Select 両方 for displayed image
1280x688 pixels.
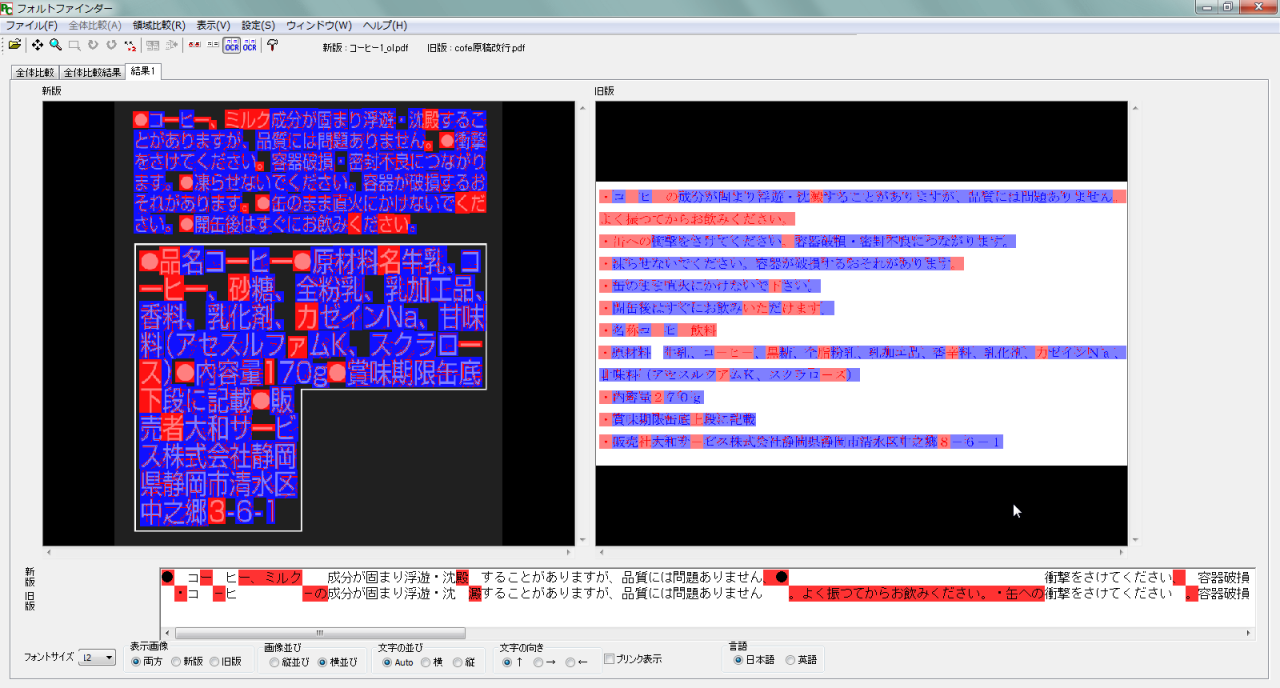(146, 662)
